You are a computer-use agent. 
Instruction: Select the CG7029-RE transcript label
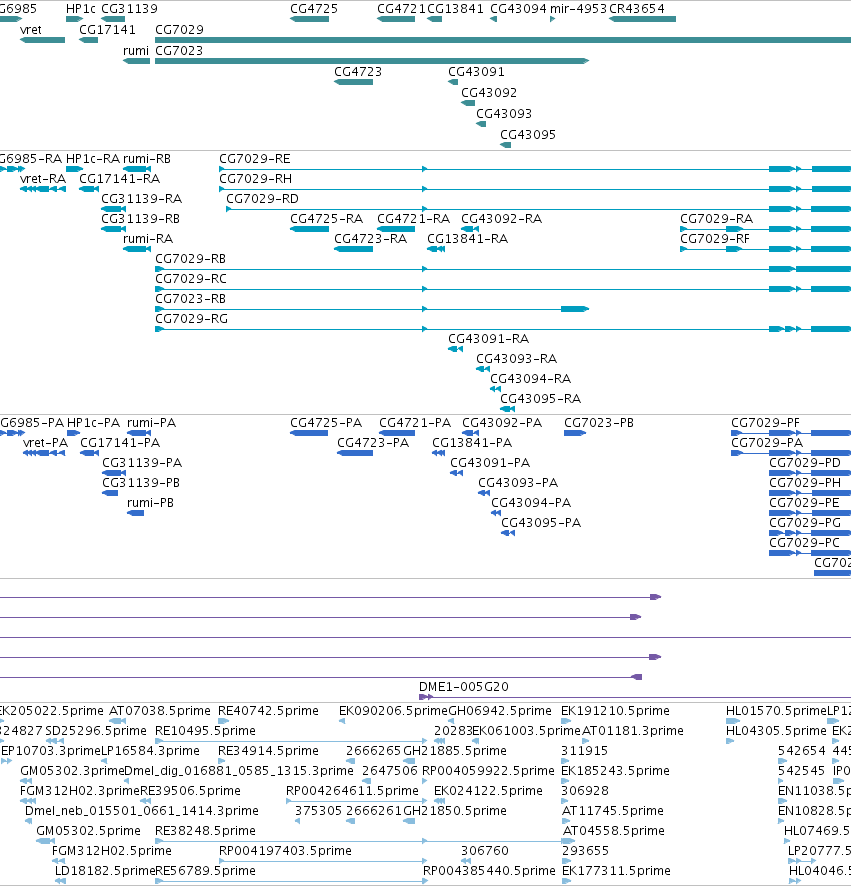[x=255, y=159]
